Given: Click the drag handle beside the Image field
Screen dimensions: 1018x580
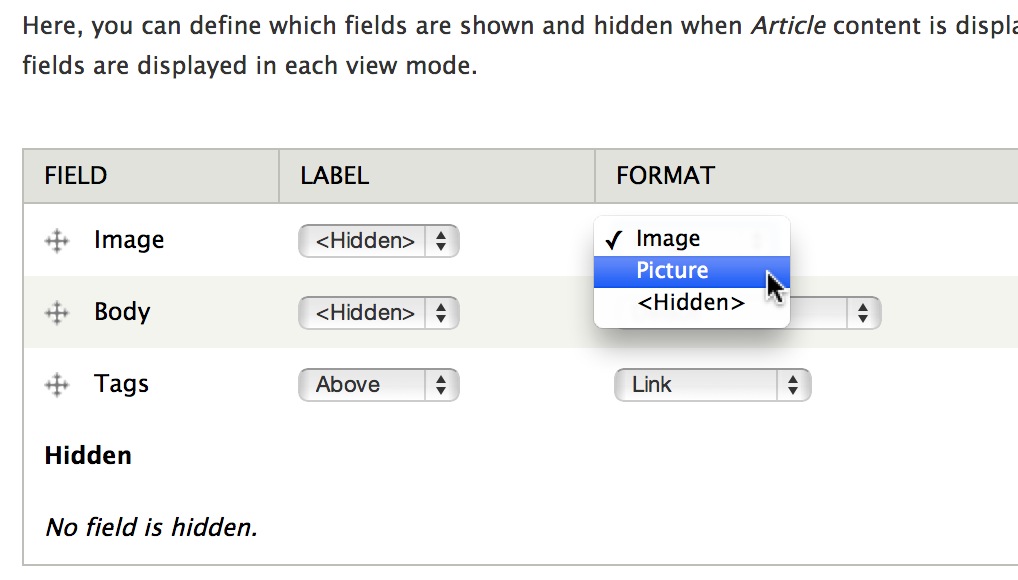Looking at the screenshot, I should (57, 240).
